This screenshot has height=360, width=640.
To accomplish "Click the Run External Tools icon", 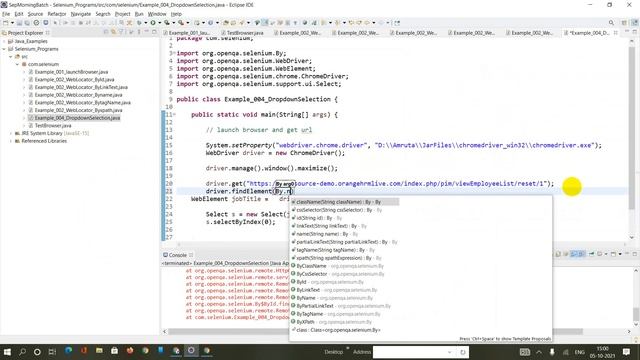I will click(181, 23).
